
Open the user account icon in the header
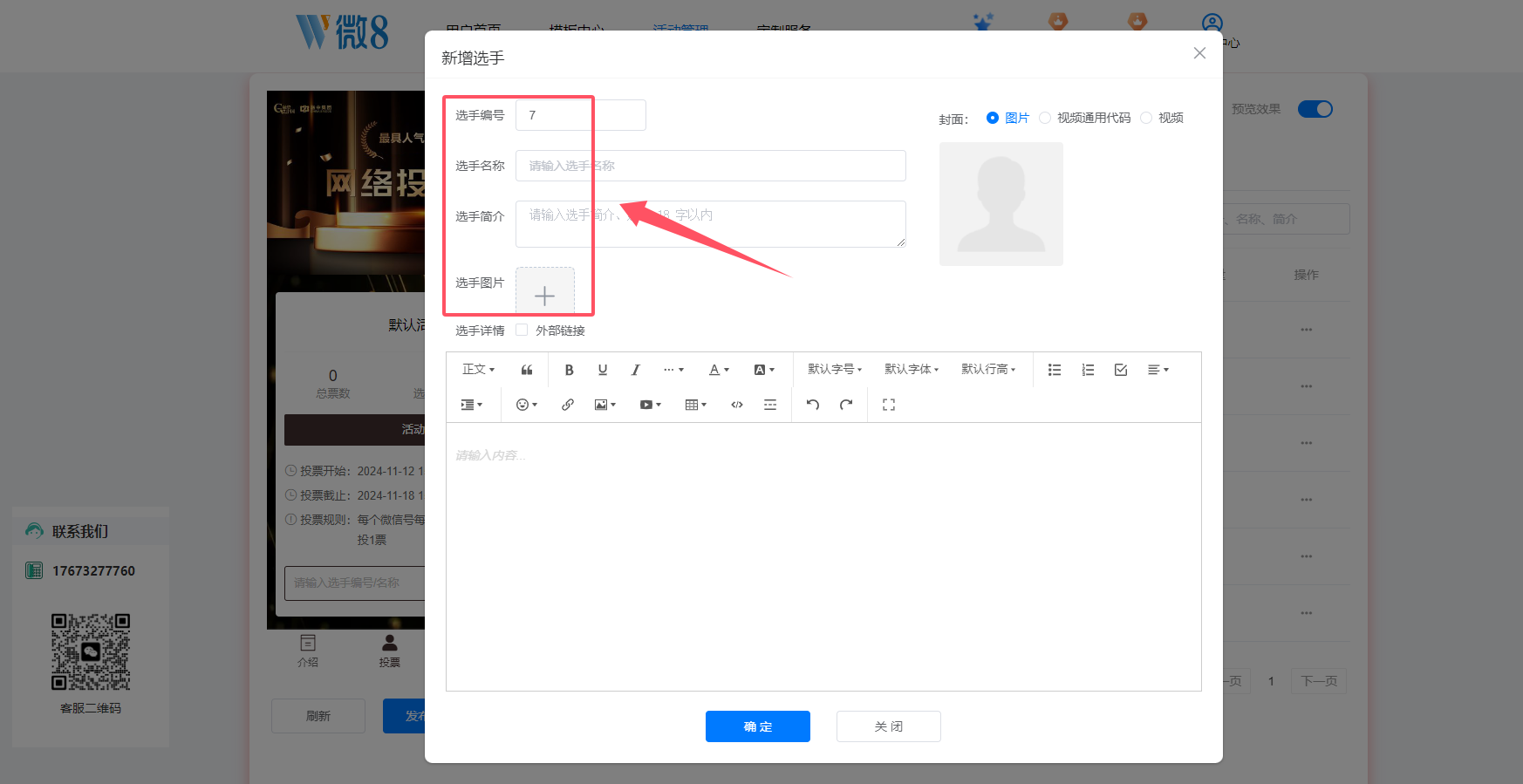(1212, 24)
